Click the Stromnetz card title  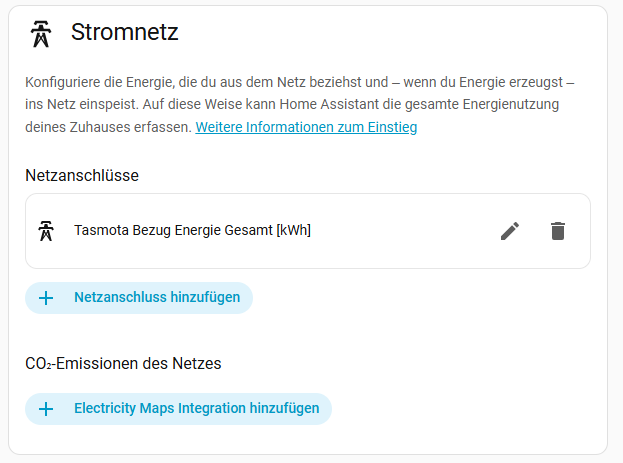coord(124,32)
